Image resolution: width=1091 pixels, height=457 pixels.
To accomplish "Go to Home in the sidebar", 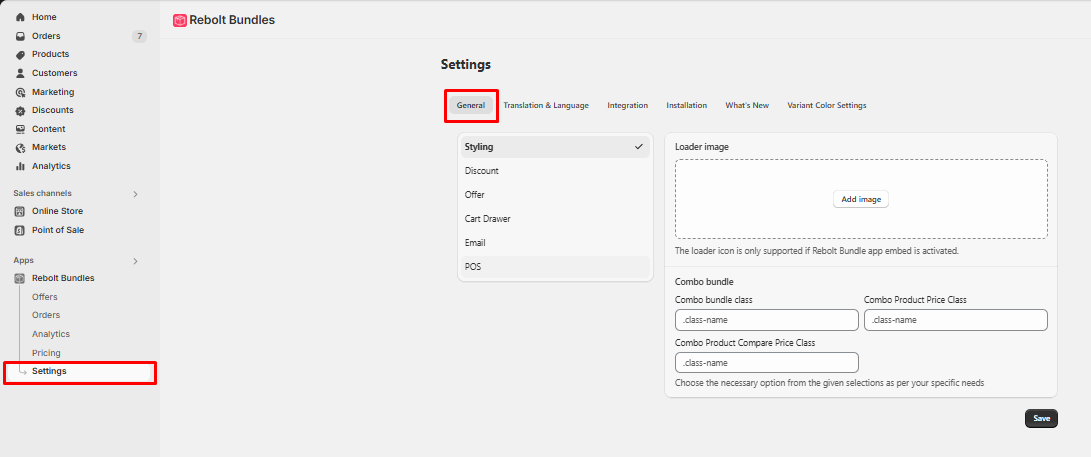I will coord(45,17).
